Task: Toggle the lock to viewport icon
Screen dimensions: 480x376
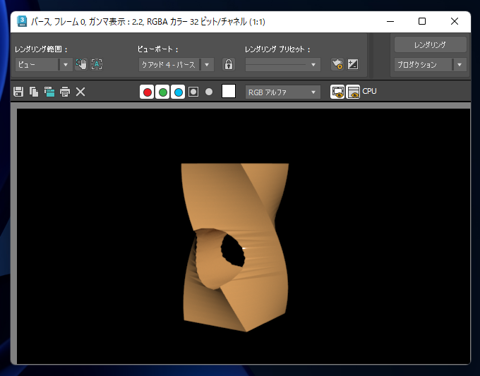Action: tap(228, 64)
